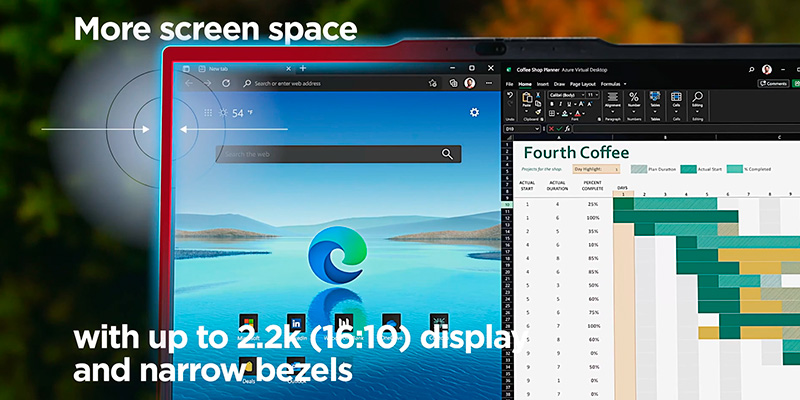This screenshot has height=400, width=800.
Task: Click the Borders icon in Font group
Action: pos(552,113)
